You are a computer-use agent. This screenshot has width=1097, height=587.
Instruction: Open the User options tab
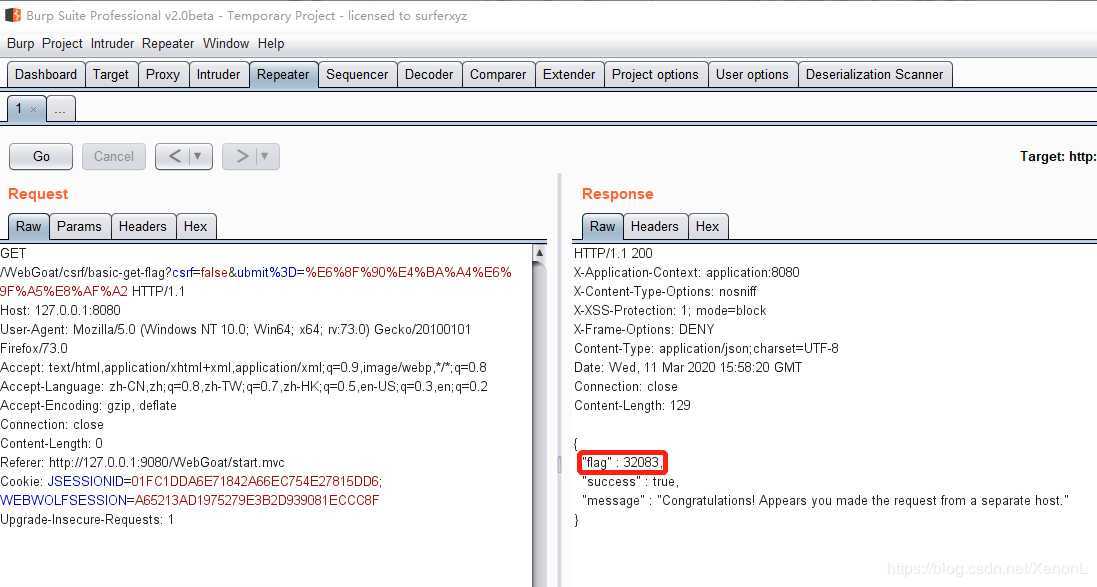point(752,74)
